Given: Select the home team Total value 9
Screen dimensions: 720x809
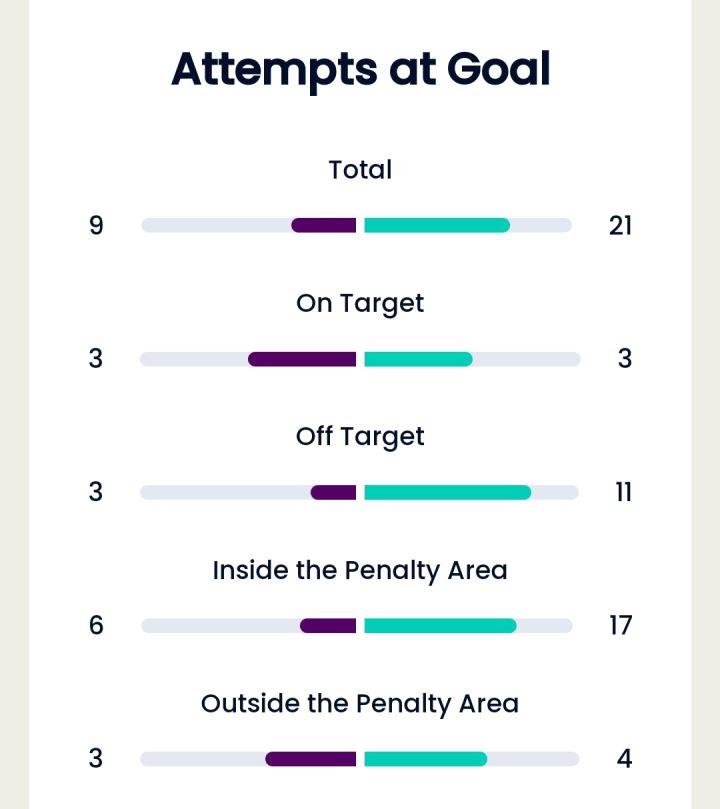Looking at the screenshot, I should tap(96, 226).
